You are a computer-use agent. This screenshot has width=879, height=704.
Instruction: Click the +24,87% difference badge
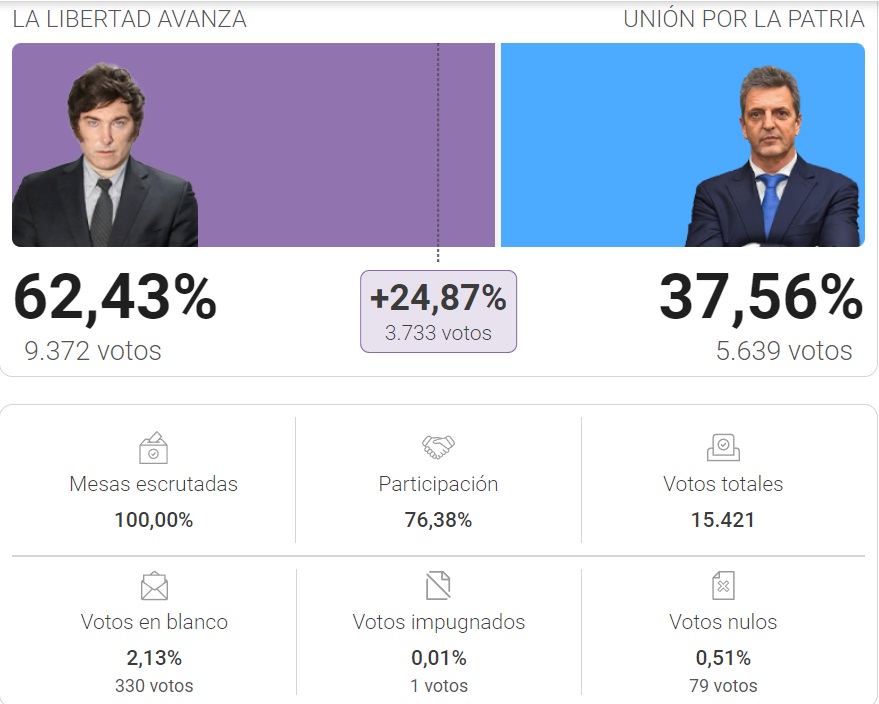438,311
